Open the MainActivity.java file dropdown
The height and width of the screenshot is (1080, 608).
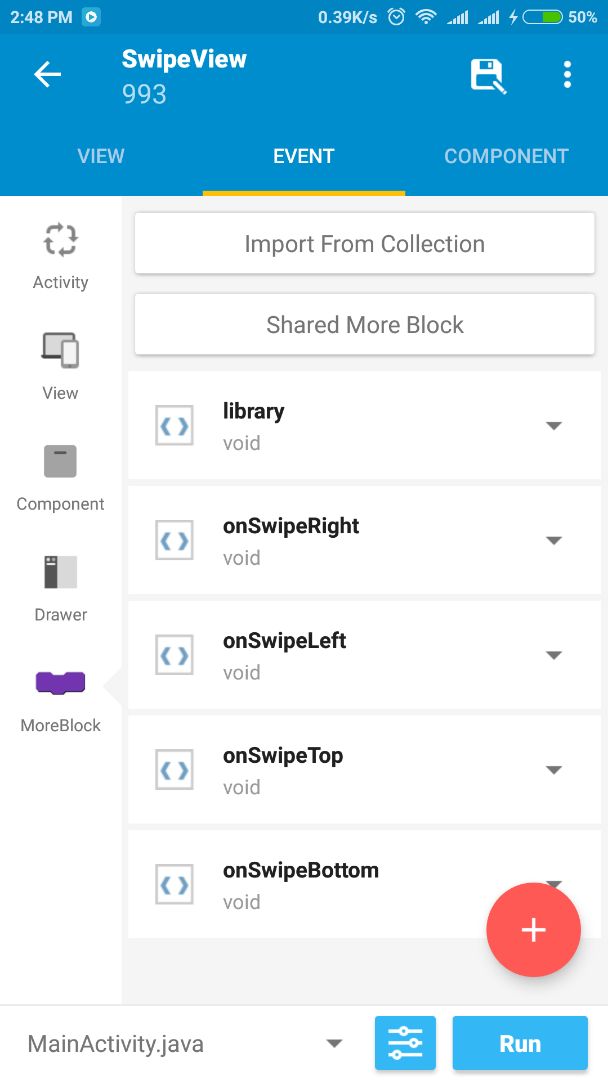(334, 1044)
